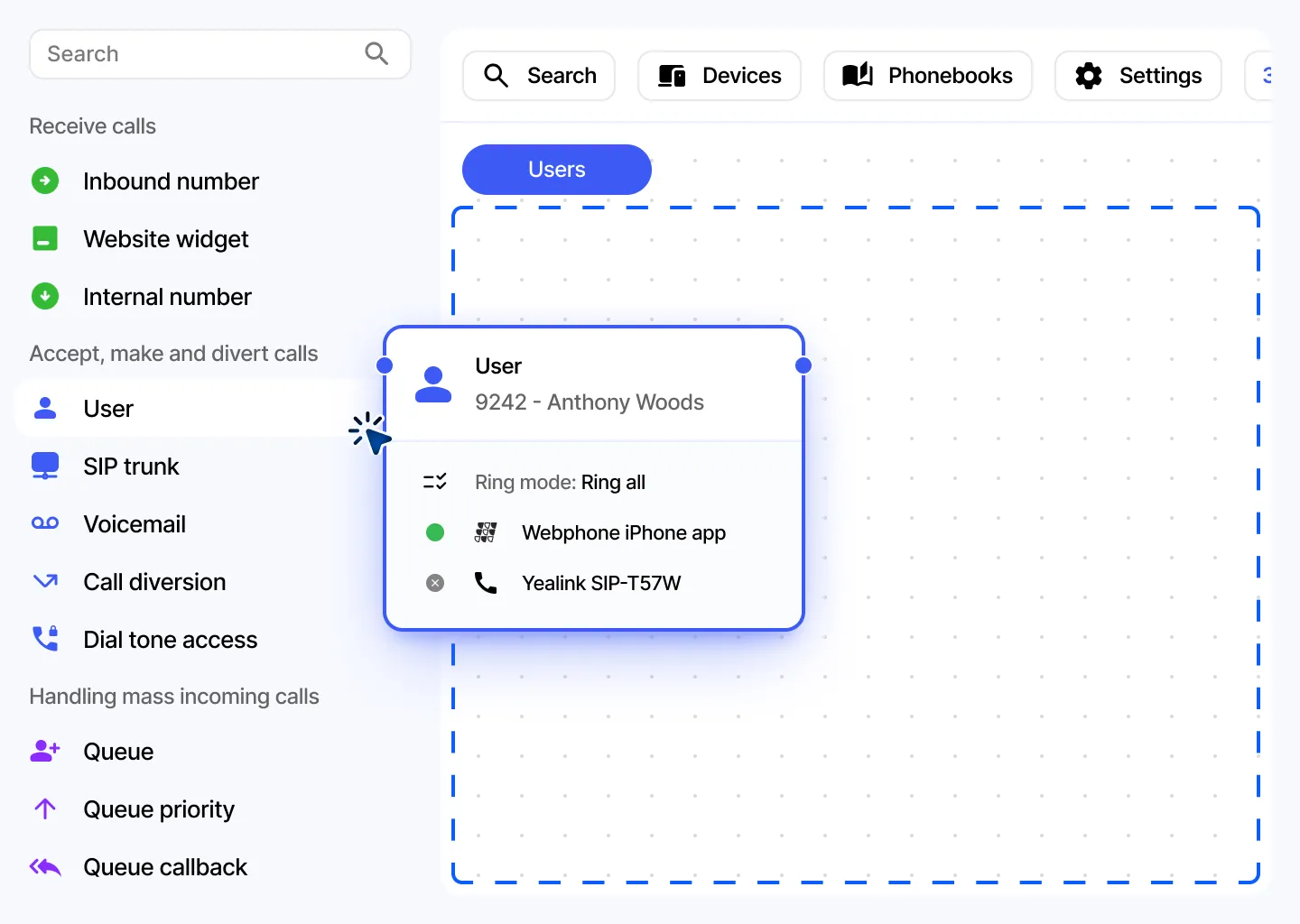Screen dimensions: 1300x924
Task: Click the Settings gear icon
Action: pos(1089,76)
